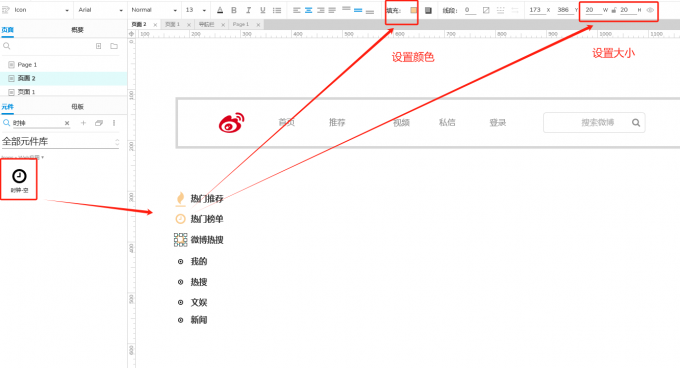
Task: Toggle underline formatting
Action: click(x=262, y=10)
